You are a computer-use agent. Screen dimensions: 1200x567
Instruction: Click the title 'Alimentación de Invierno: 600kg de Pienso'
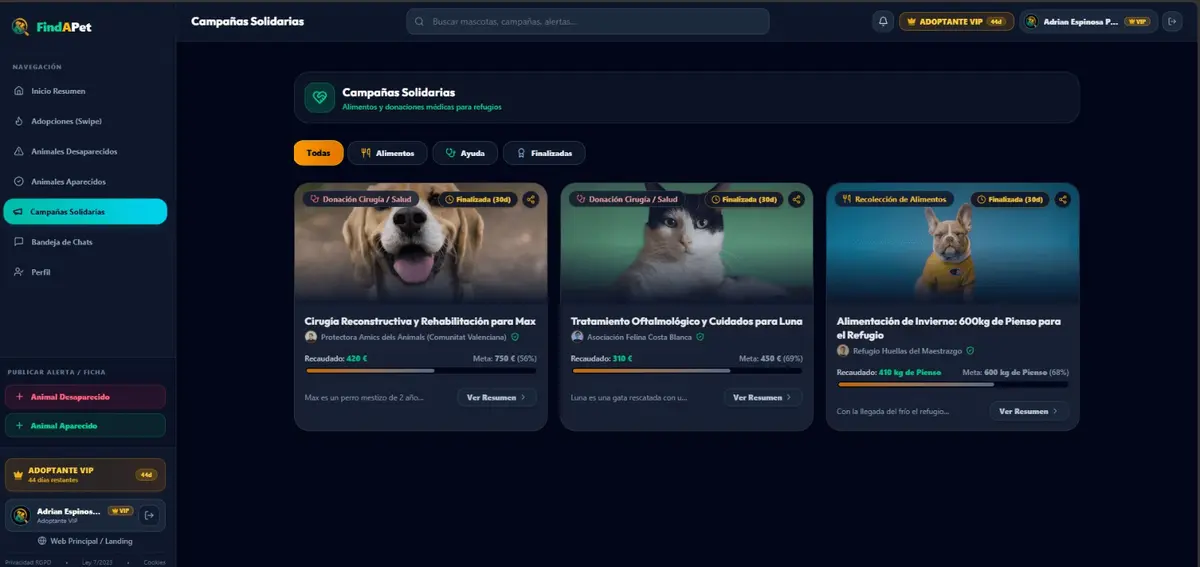click(x=949, y=328)
